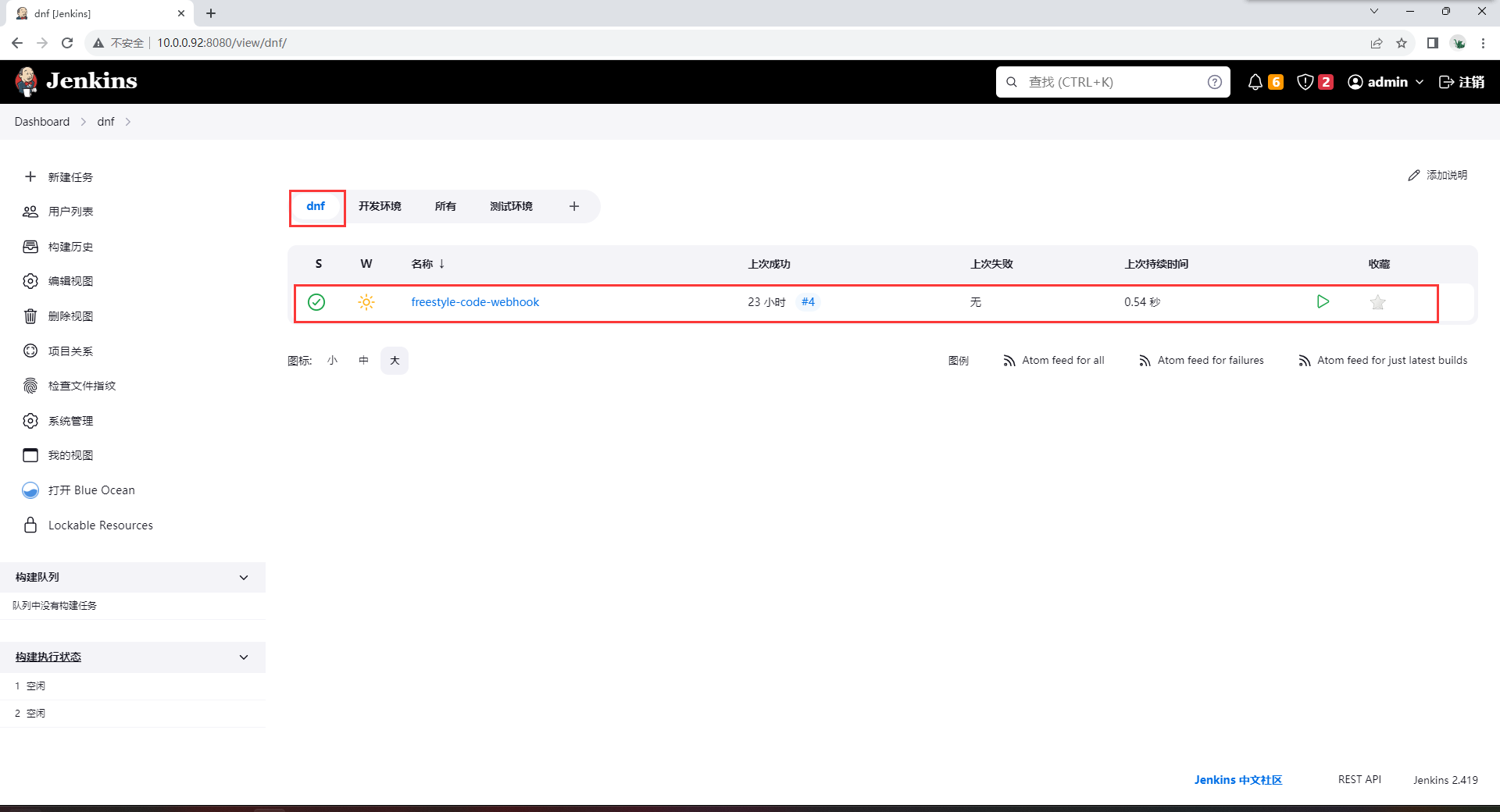Viewport: 1500px width, 812px height.
Task: Open the admin user dropdown
Action: pyautogui.click(x=1385, y=82)
